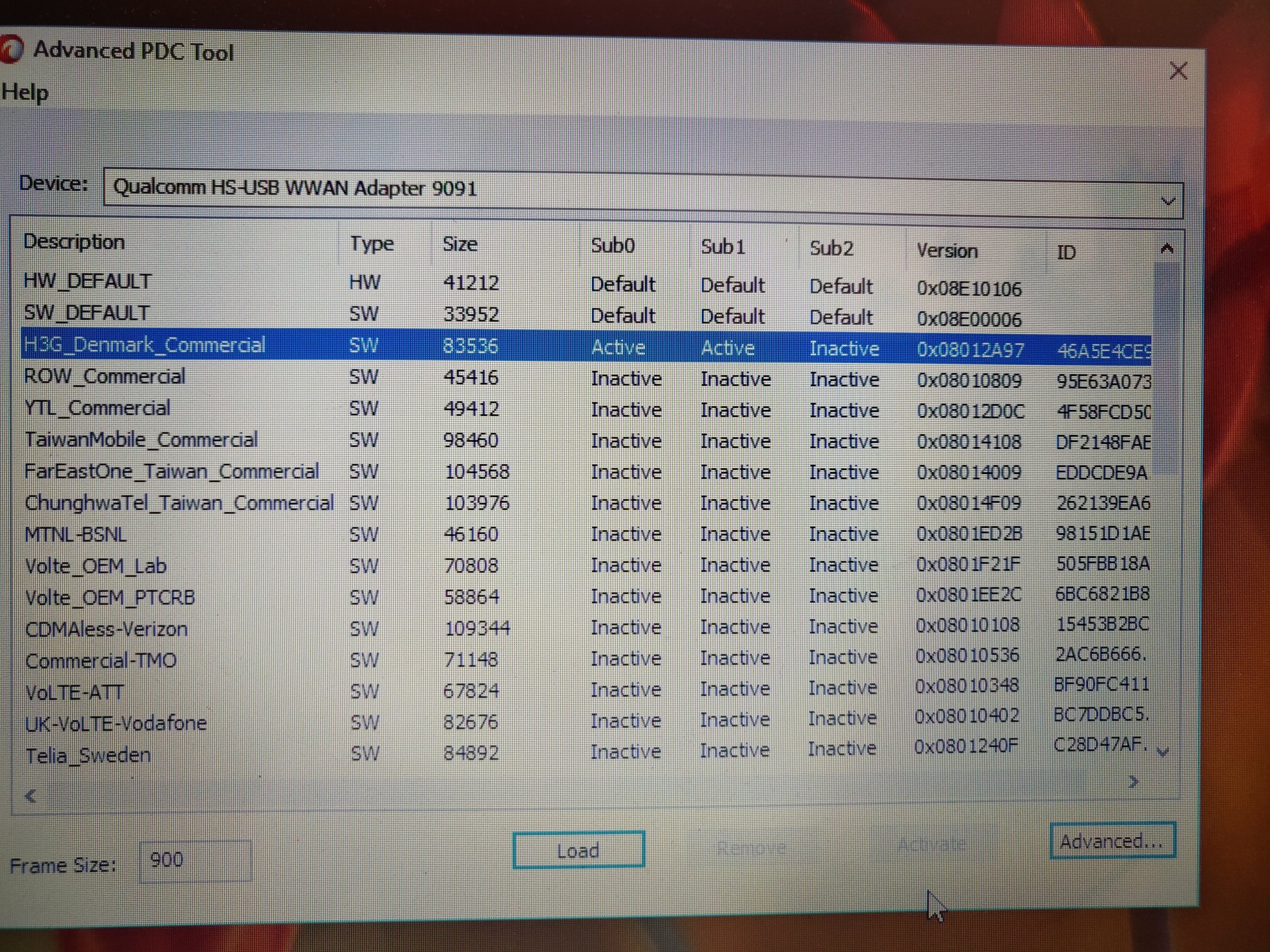Select the Volte_OEM_PTCRB row
This screenshot has height=952, width=1270.
(x=586, y=596)
